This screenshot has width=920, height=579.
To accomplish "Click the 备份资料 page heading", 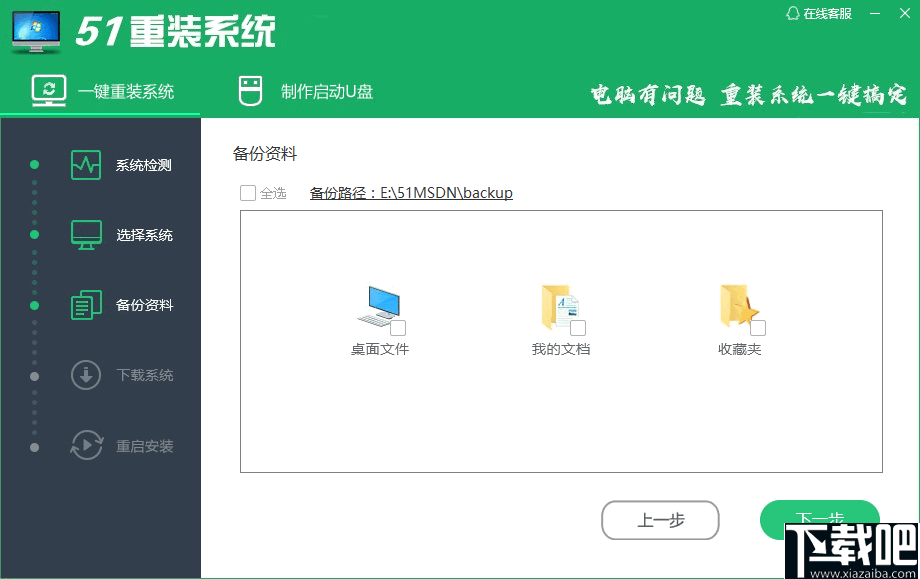I will [265, 154].
